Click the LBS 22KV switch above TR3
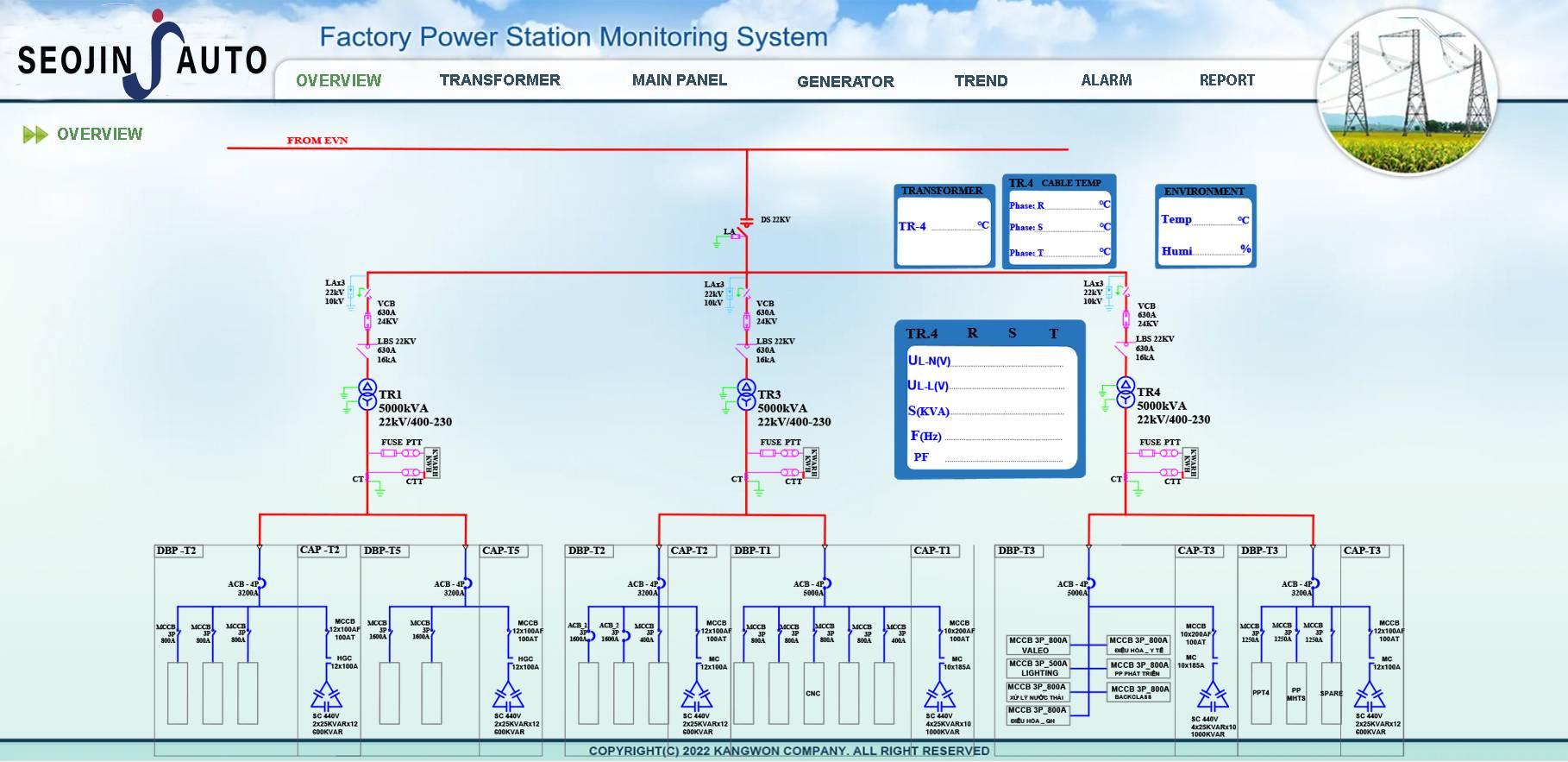This screenshot has height=762, width=1568. (x=743, y=350)
